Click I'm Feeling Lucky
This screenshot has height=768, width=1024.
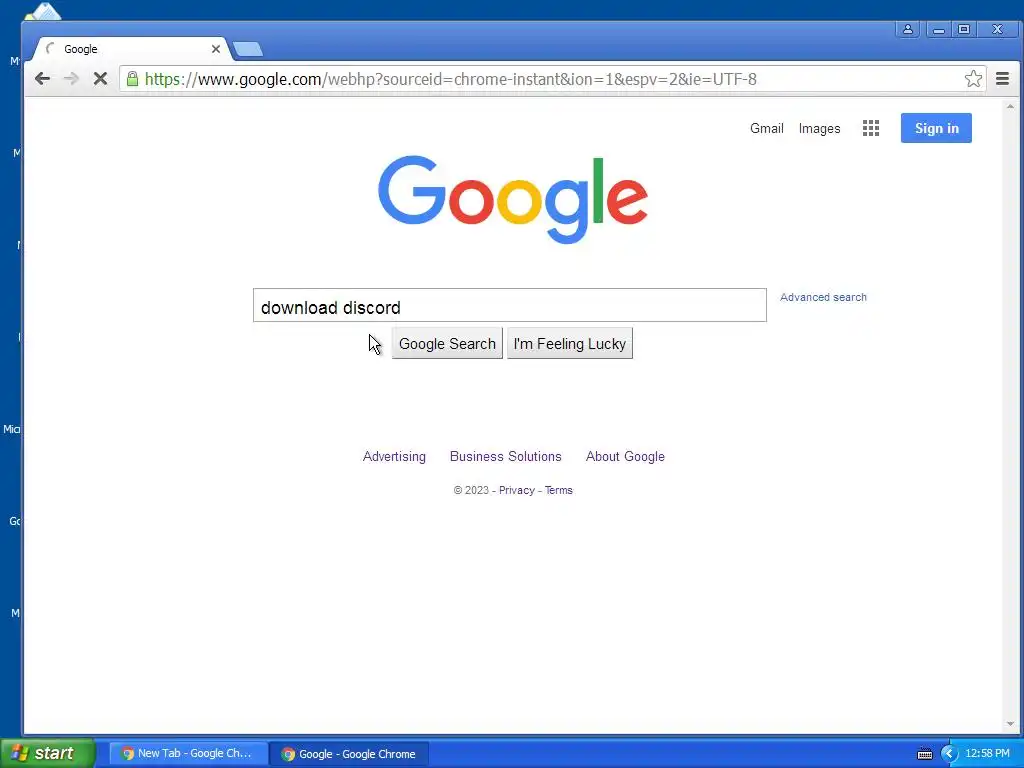coord(569,344)
